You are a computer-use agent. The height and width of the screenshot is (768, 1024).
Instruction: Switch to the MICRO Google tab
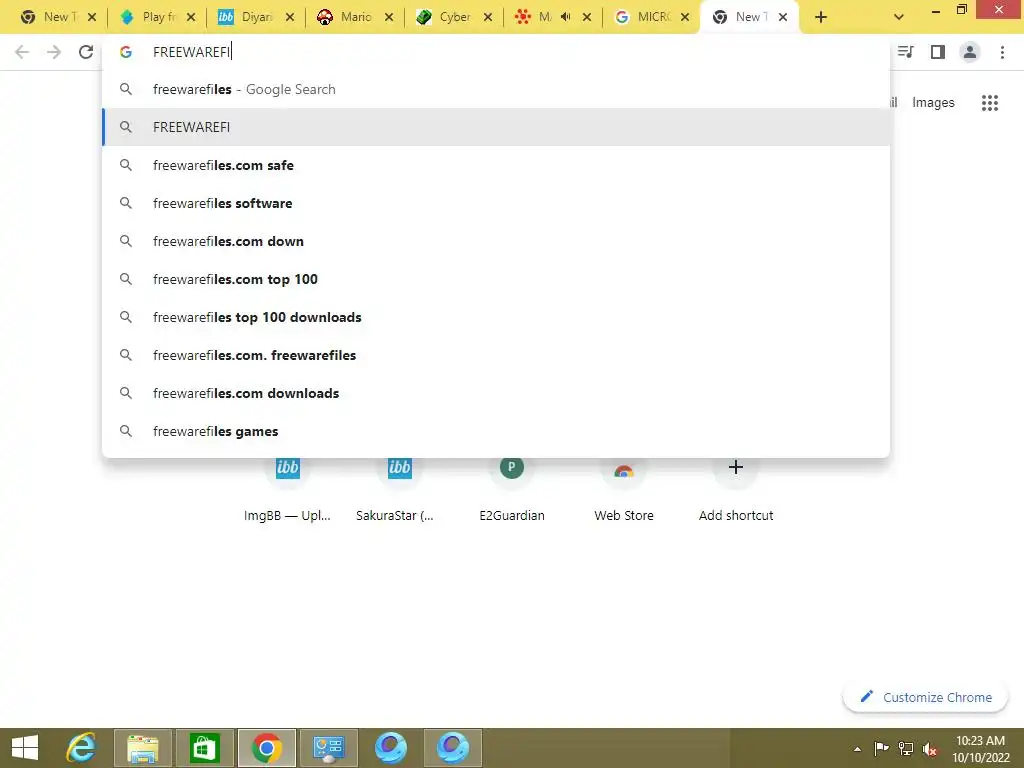(x=651, y=17)
